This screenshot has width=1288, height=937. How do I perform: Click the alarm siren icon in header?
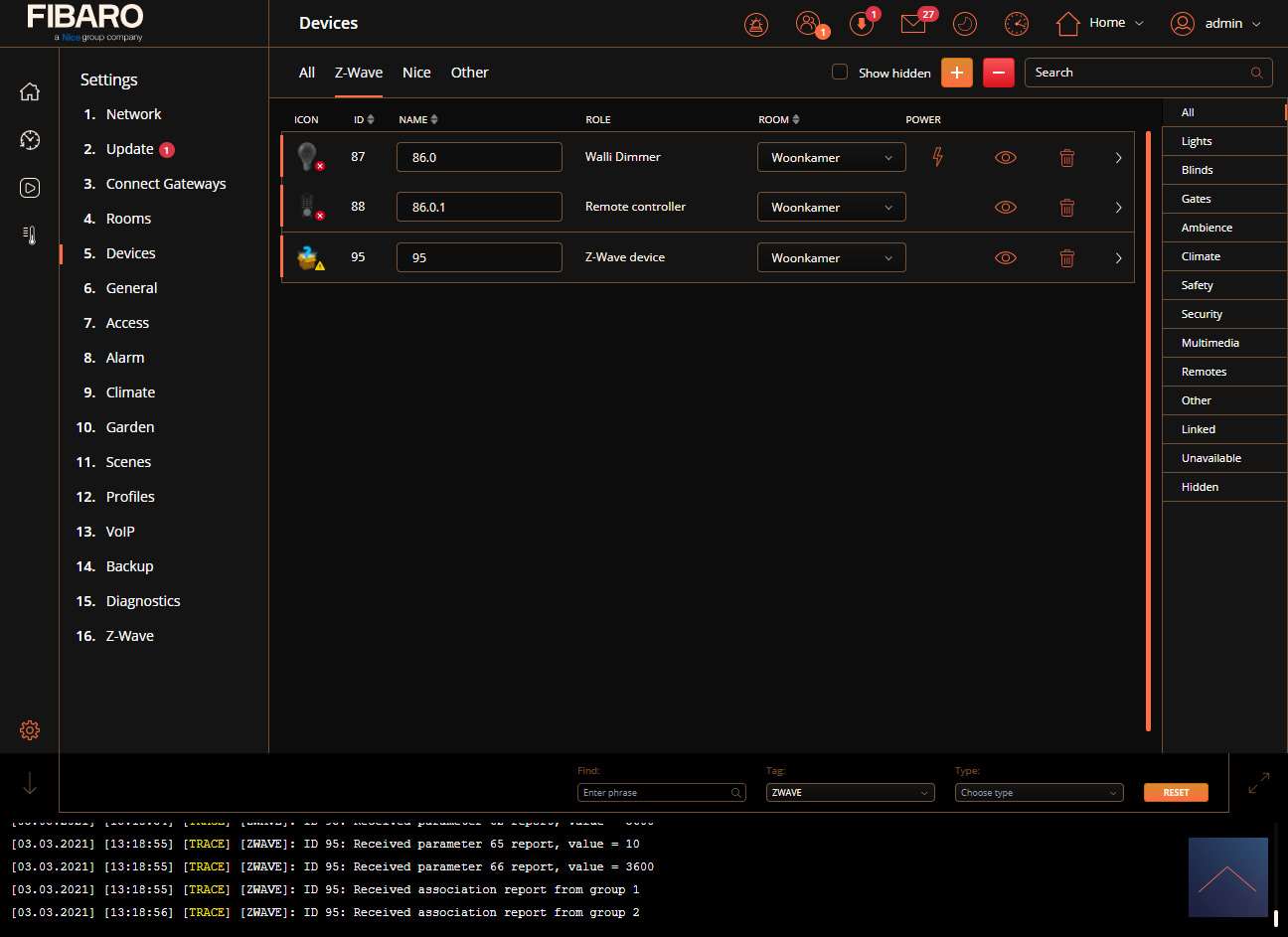pyautogui.click(x=756, y=24)
